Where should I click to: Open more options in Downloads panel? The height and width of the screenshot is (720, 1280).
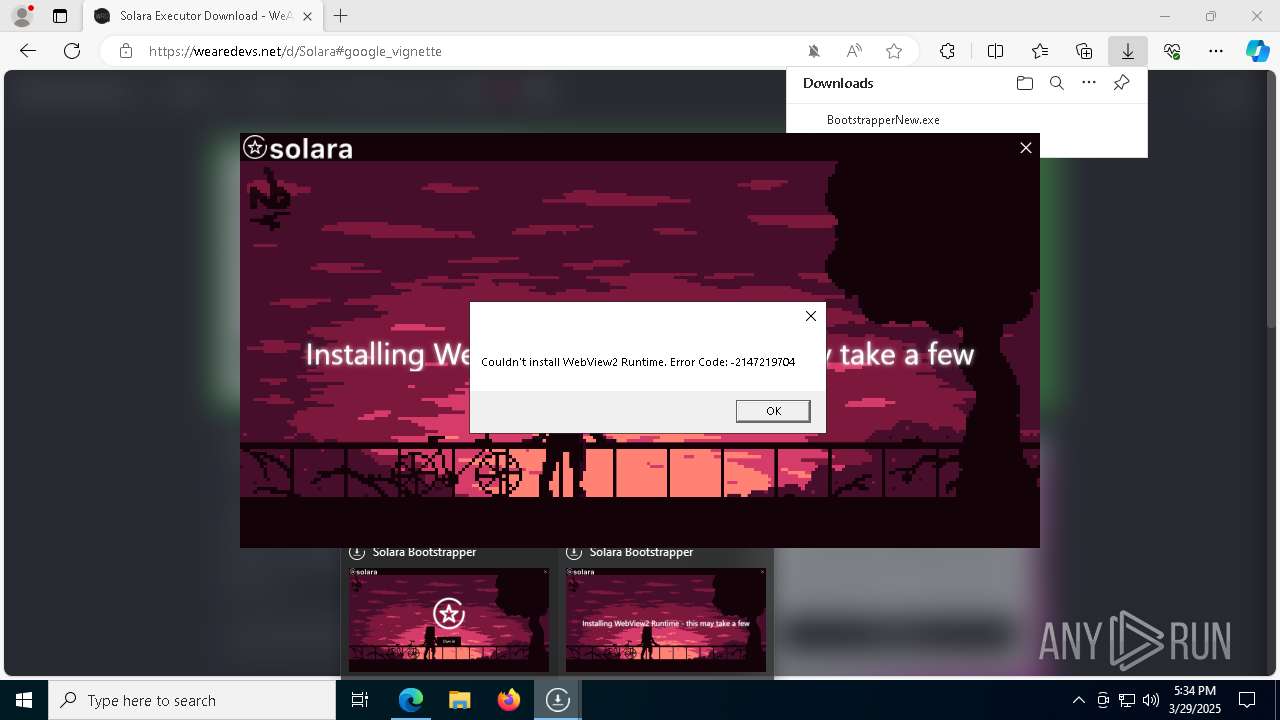[1089, 83]
